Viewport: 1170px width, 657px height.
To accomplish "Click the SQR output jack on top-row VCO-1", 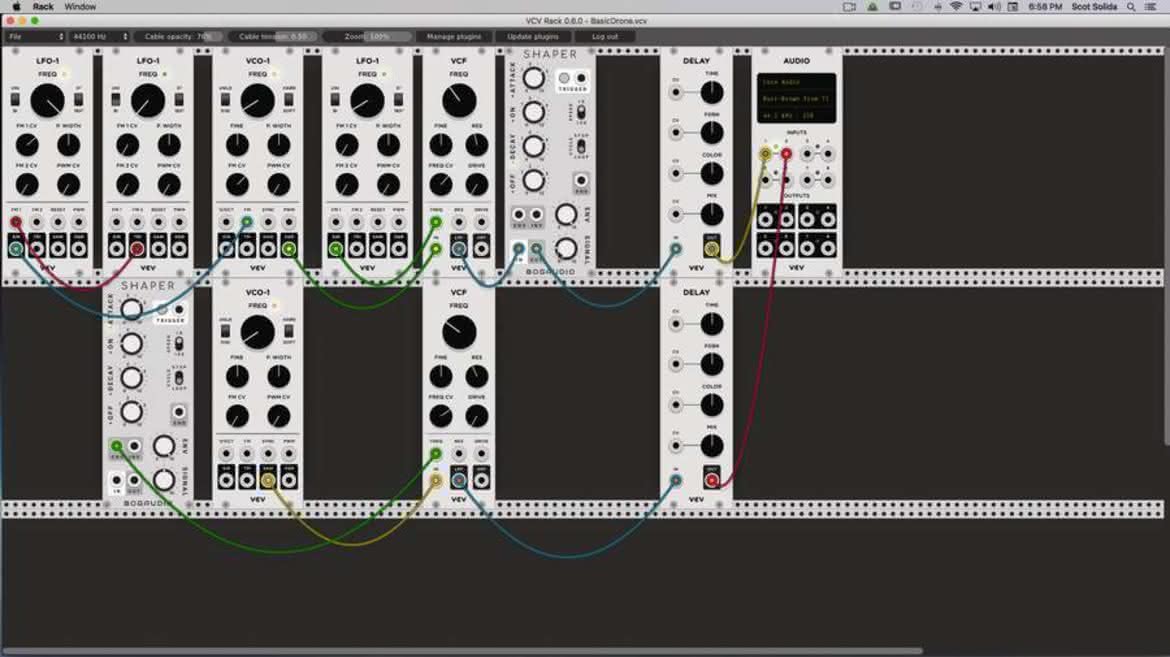I will point(289,249).
